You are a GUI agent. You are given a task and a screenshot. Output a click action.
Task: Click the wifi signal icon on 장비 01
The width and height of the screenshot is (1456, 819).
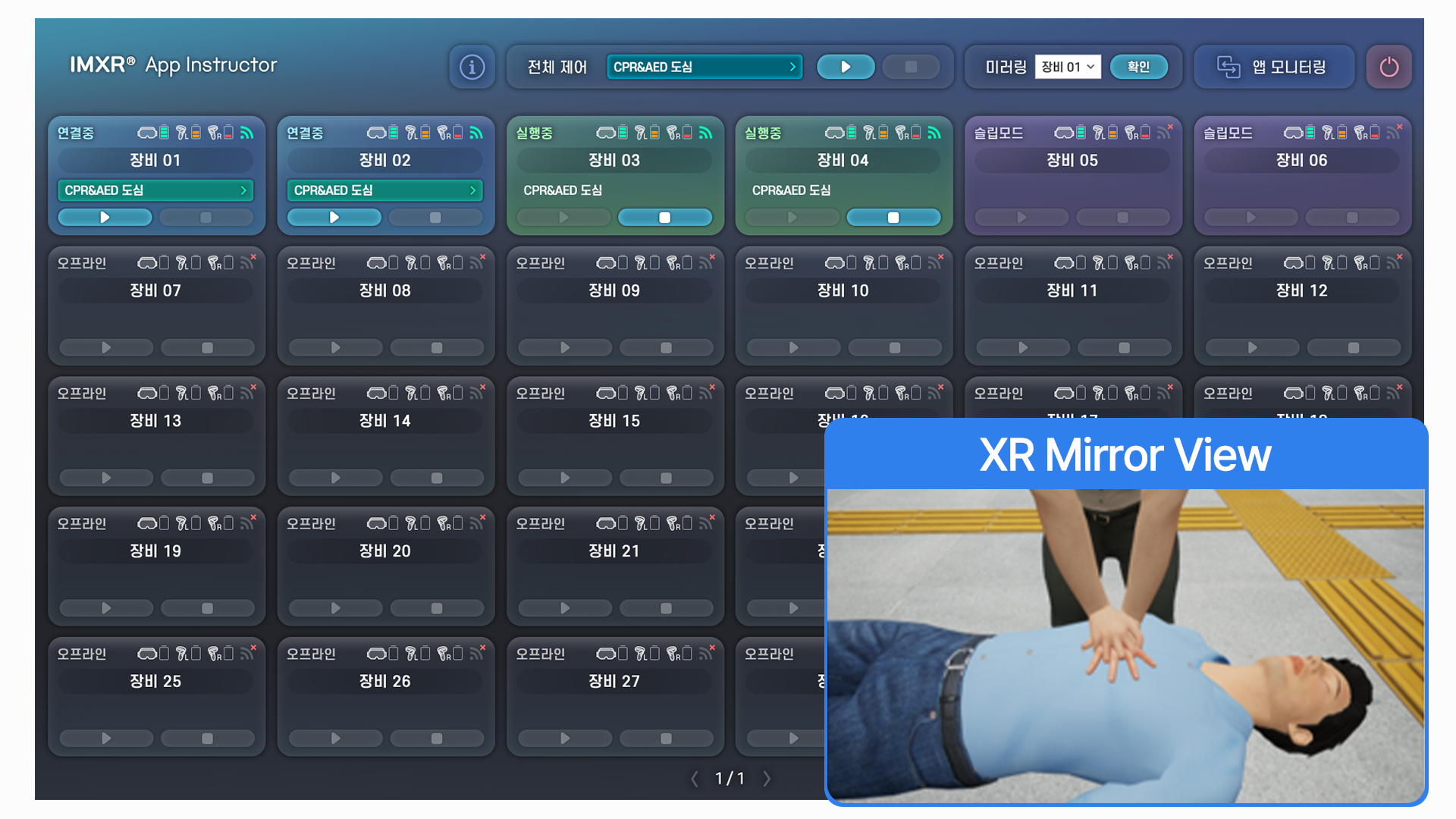[246, 133]
